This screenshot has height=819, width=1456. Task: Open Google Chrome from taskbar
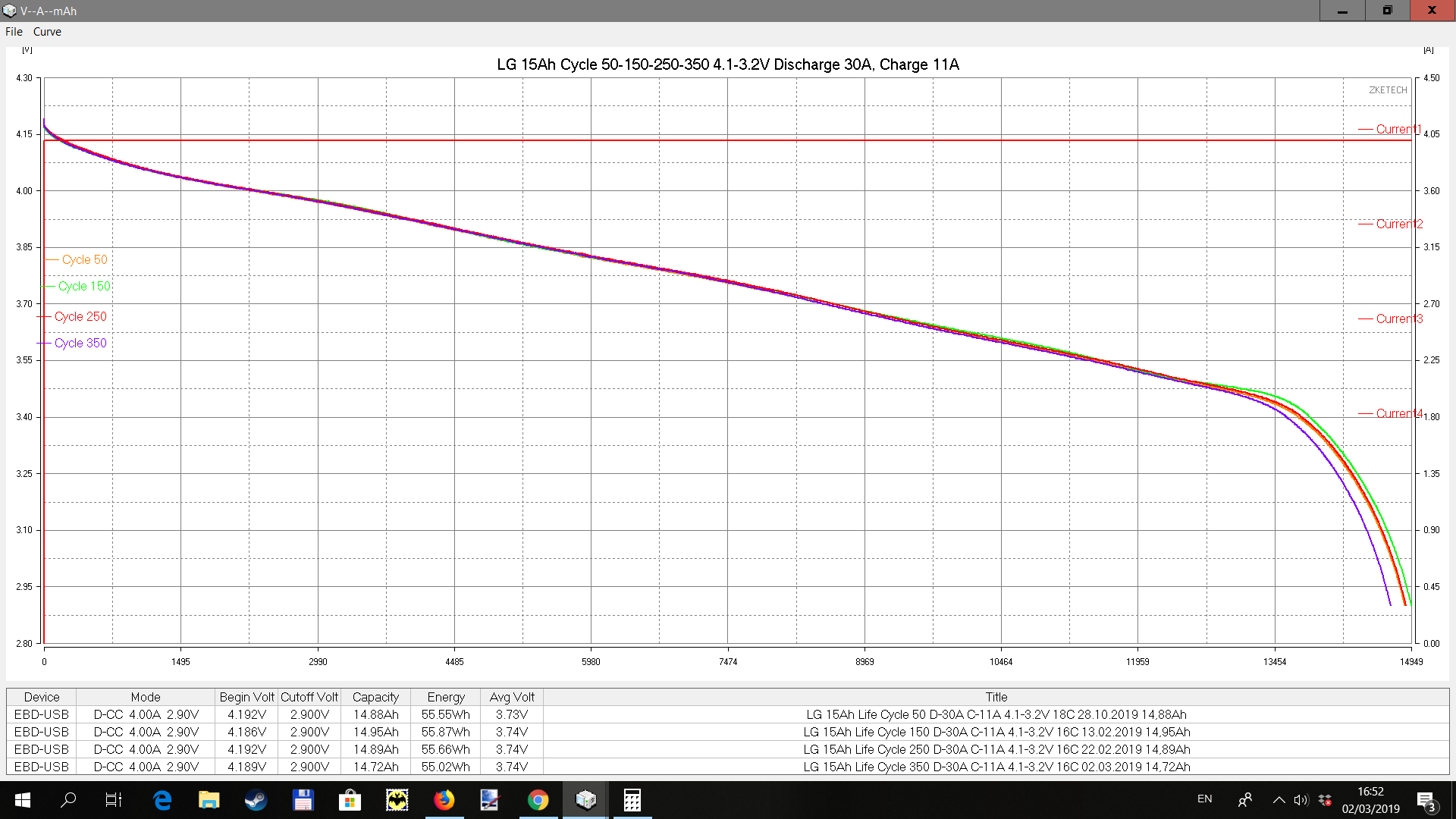click(538, 799)
